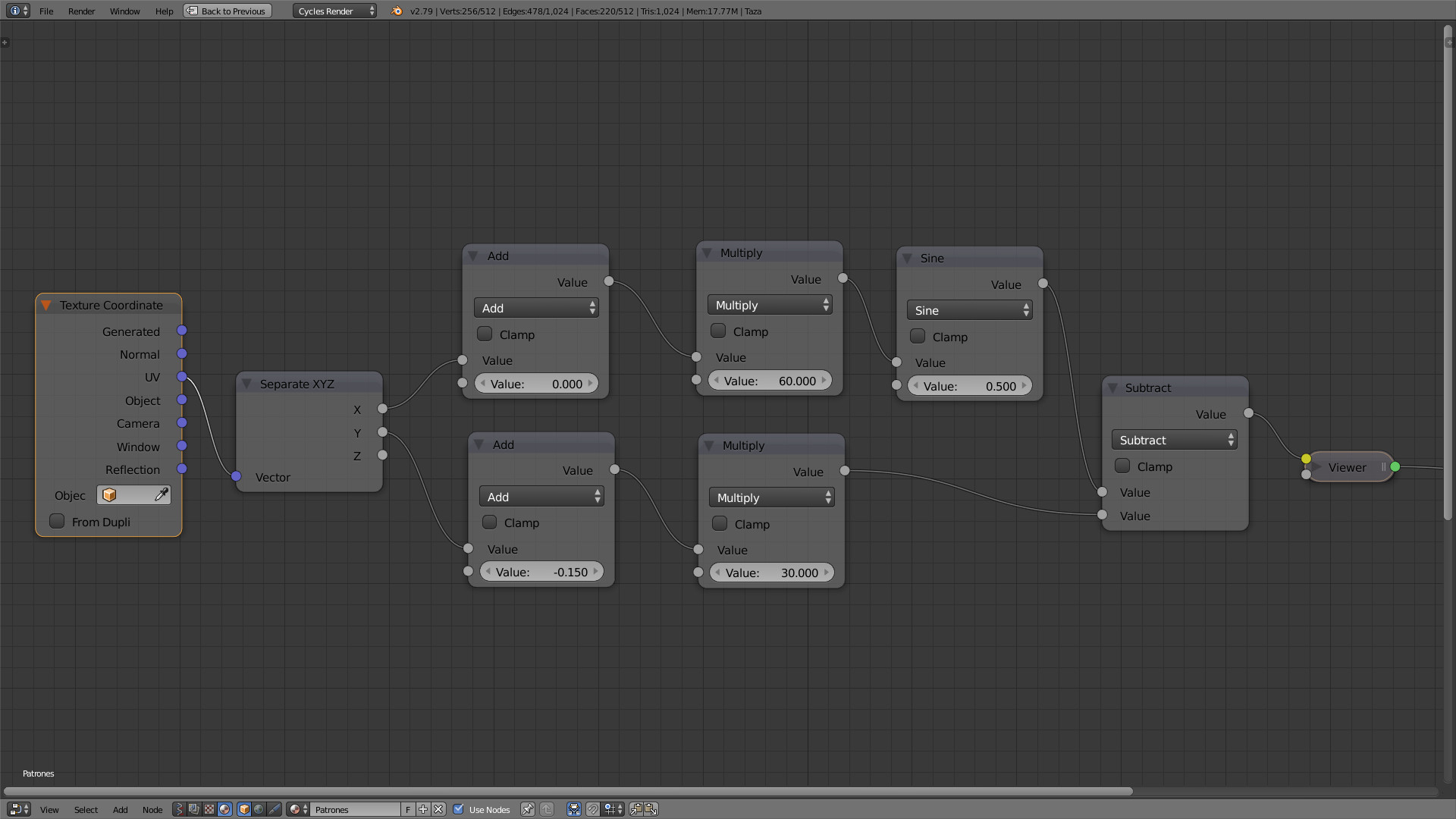Copy selected nodes to clipboard icon

(636, 809)
